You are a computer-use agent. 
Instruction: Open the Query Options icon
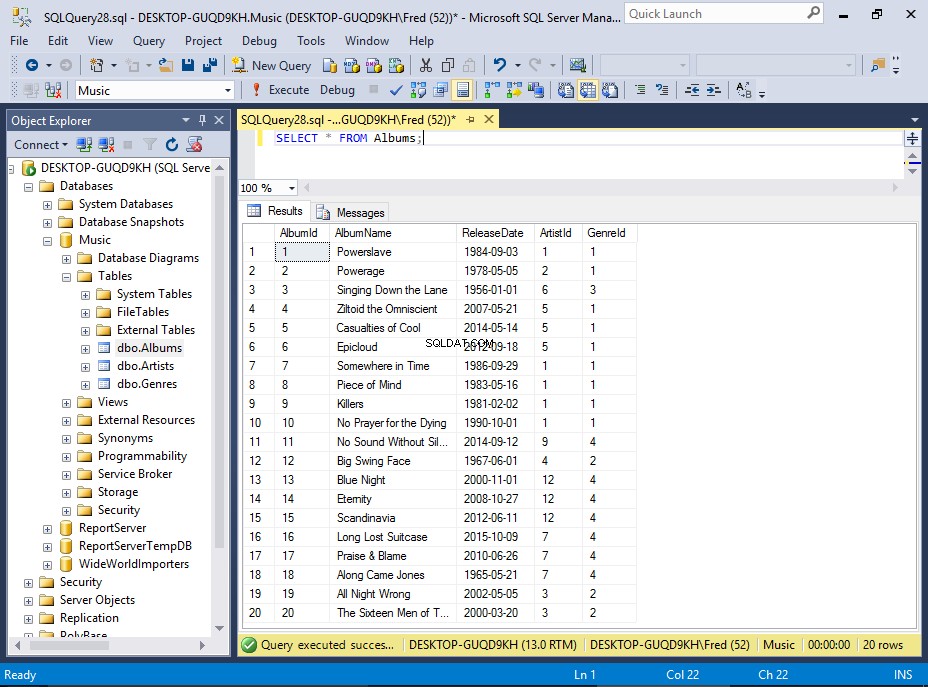440,91
